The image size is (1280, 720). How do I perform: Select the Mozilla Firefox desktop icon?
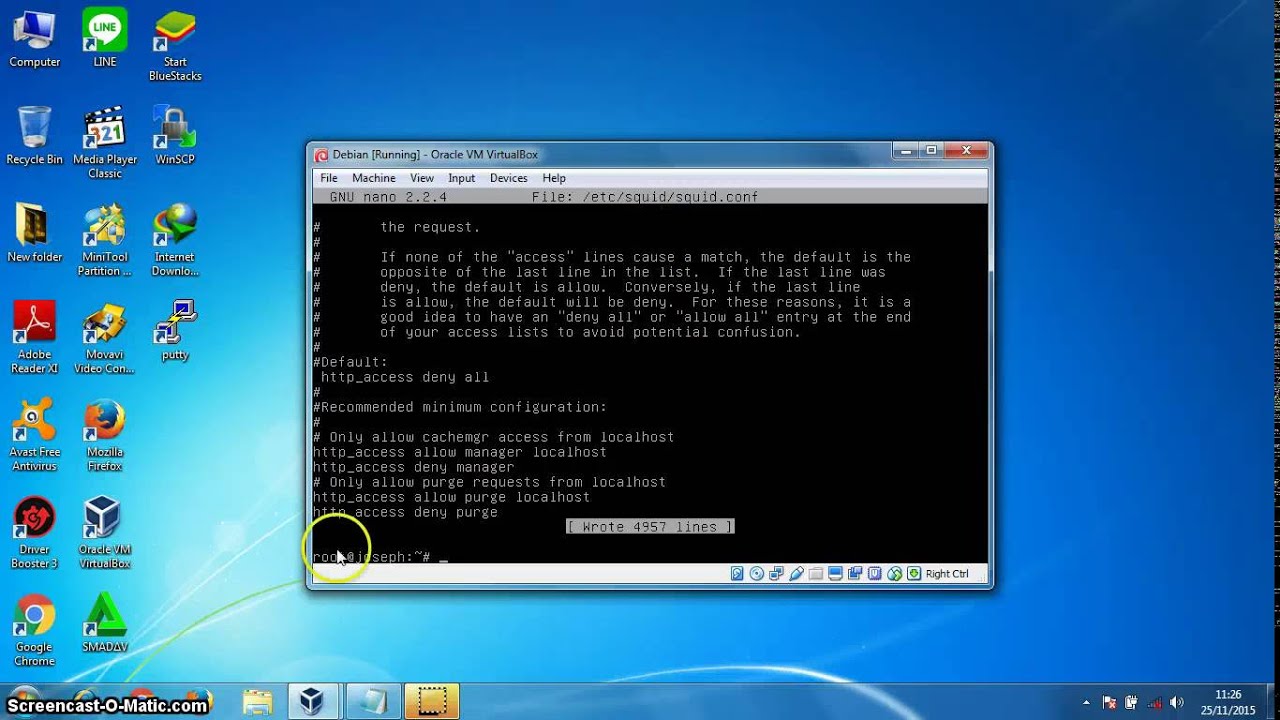(105, 435)
